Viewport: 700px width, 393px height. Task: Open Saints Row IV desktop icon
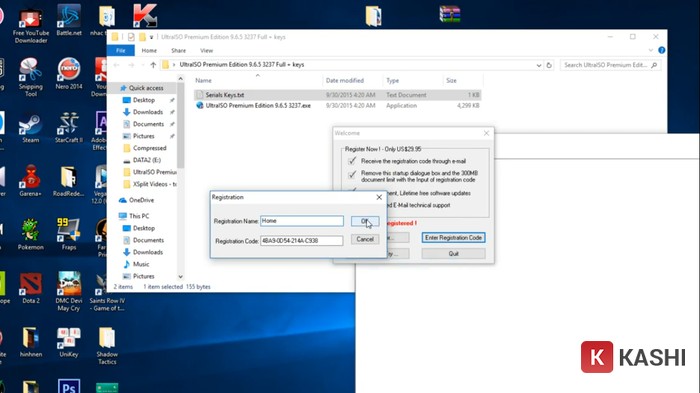[107, 293]
